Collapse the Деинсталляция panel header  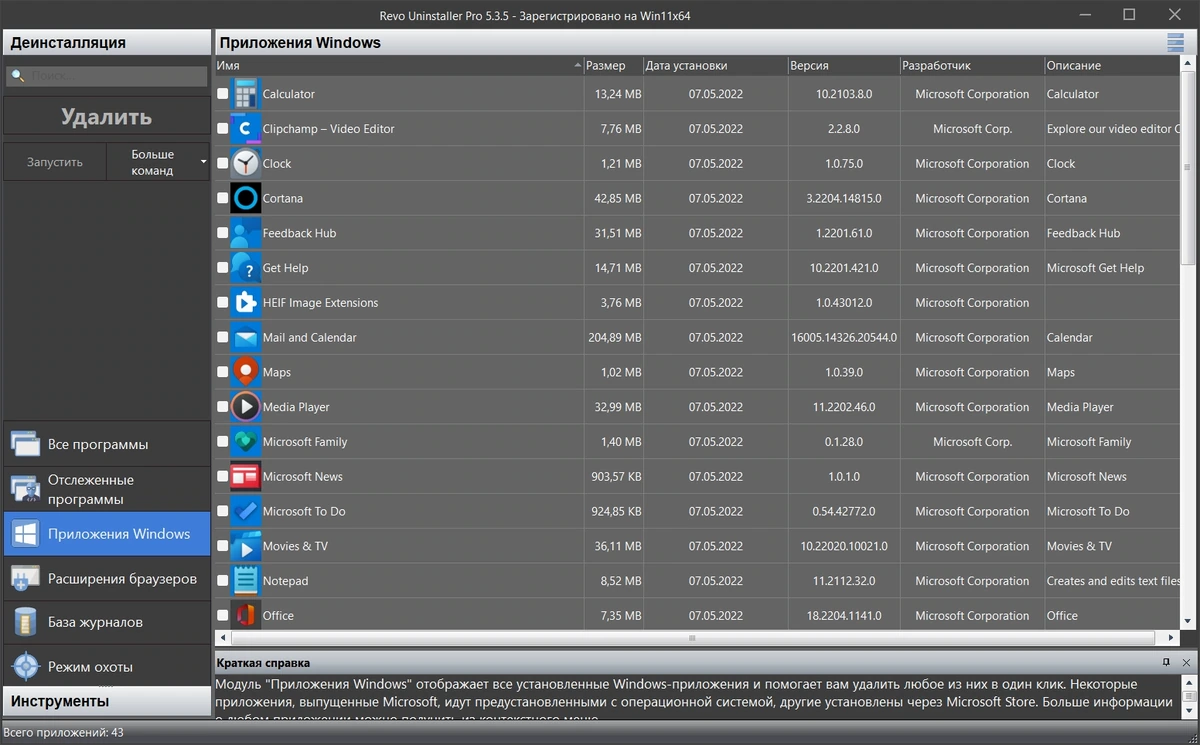106,42
